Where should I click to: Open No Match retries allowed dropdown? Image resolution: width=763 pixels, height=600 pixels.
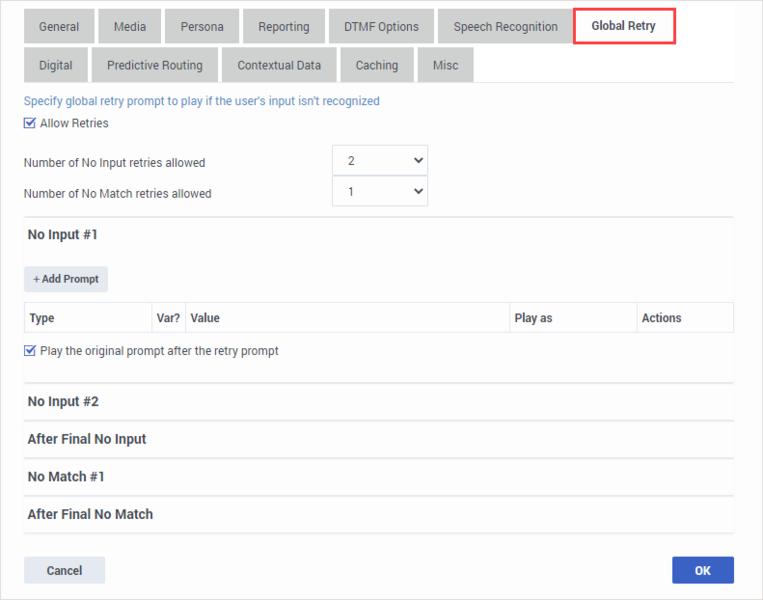coord(380,191)
